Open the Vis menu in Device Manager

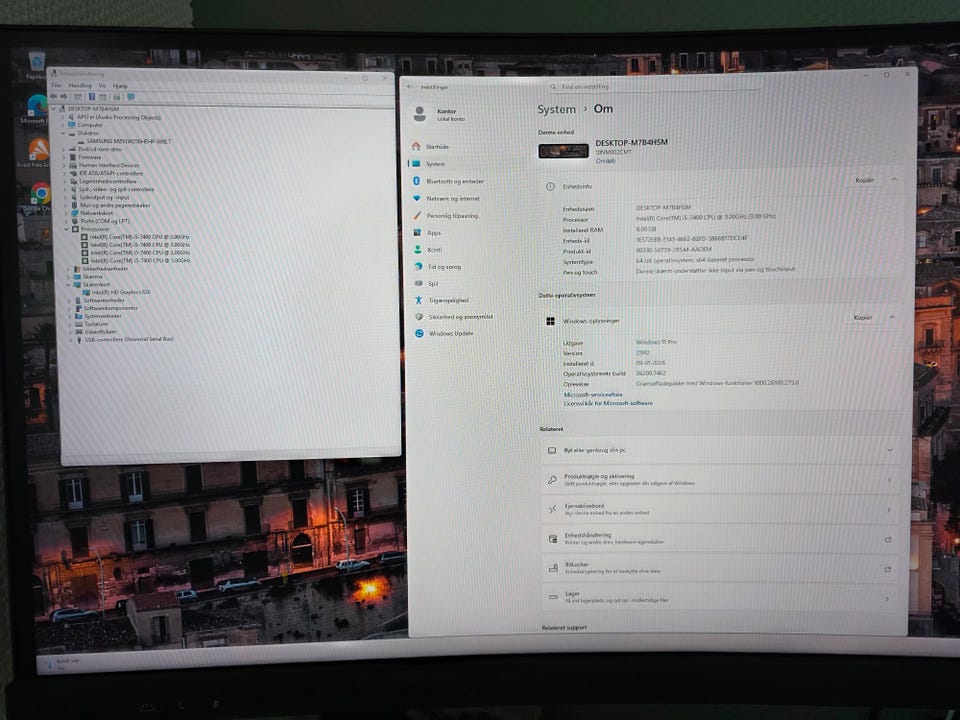coord(102,86)
